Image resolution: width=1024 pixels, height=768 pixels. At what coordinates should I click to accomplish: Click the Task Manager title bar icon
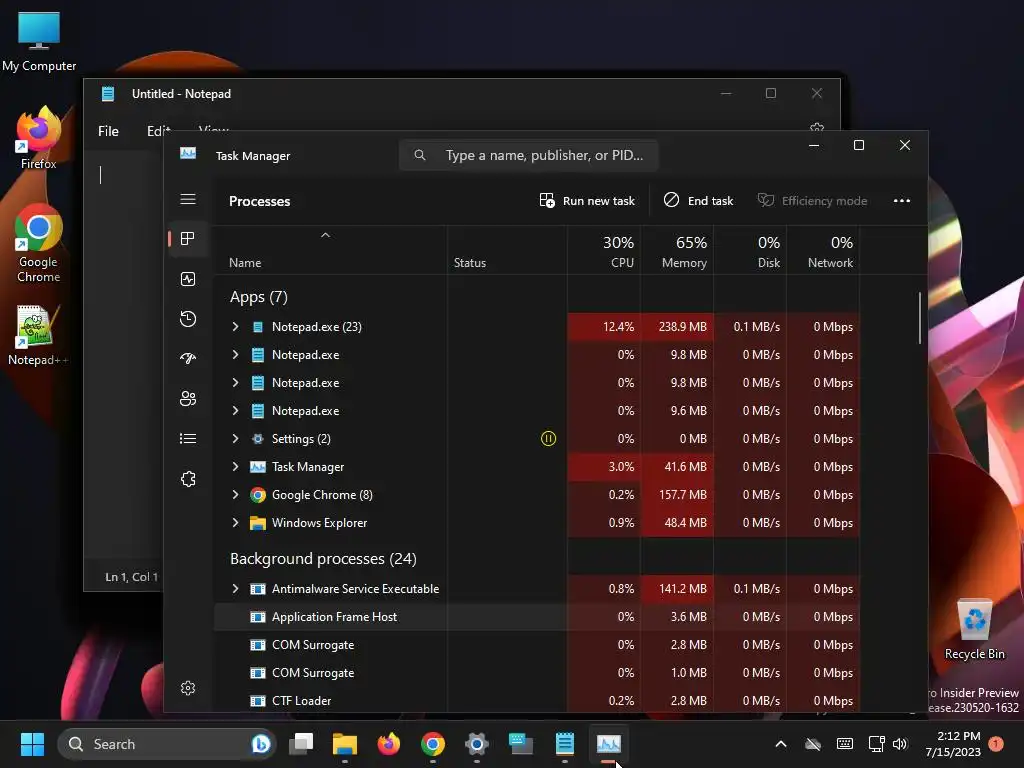[188, 153]
